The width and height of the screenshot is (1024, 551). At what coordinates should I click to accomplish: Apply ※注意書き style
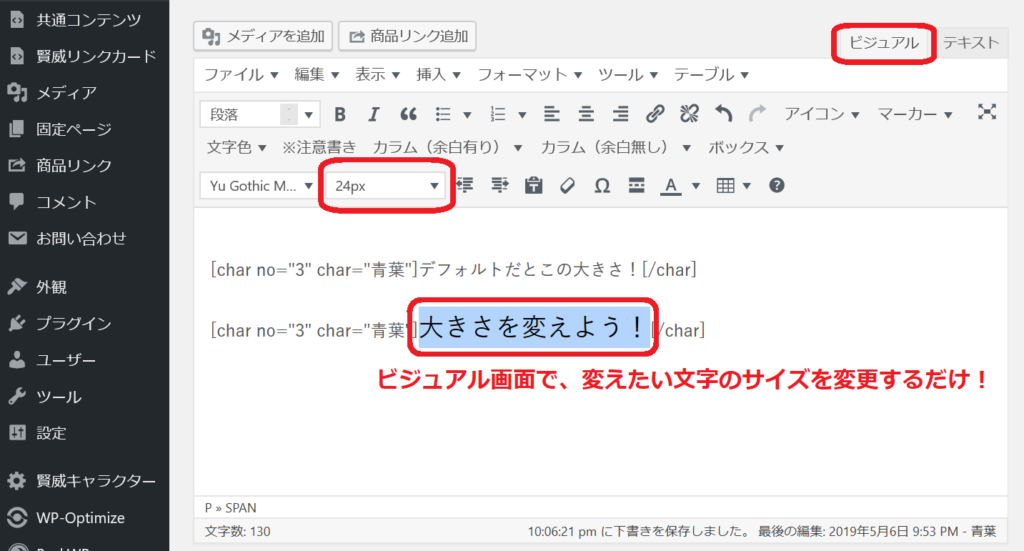[x=319, y=148]
